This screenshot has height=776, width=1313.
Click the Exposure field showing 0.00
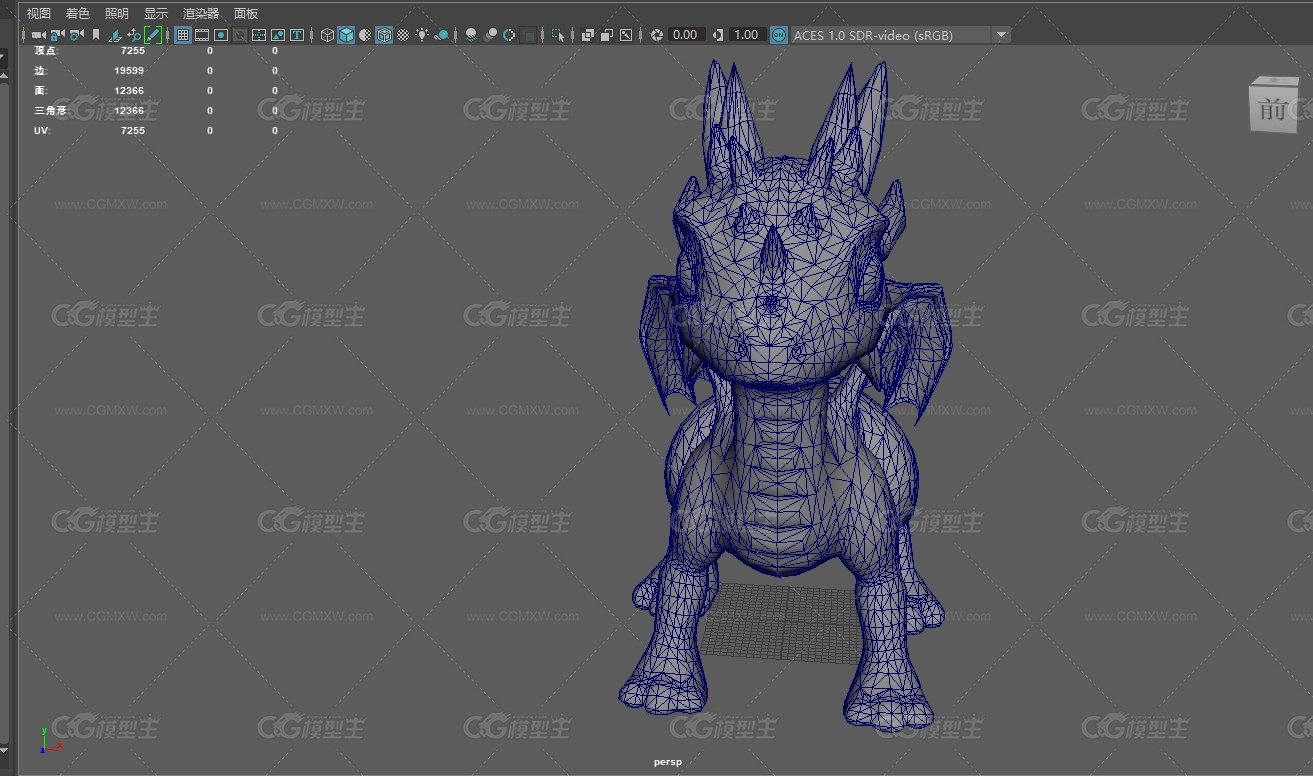coord(686,35)
